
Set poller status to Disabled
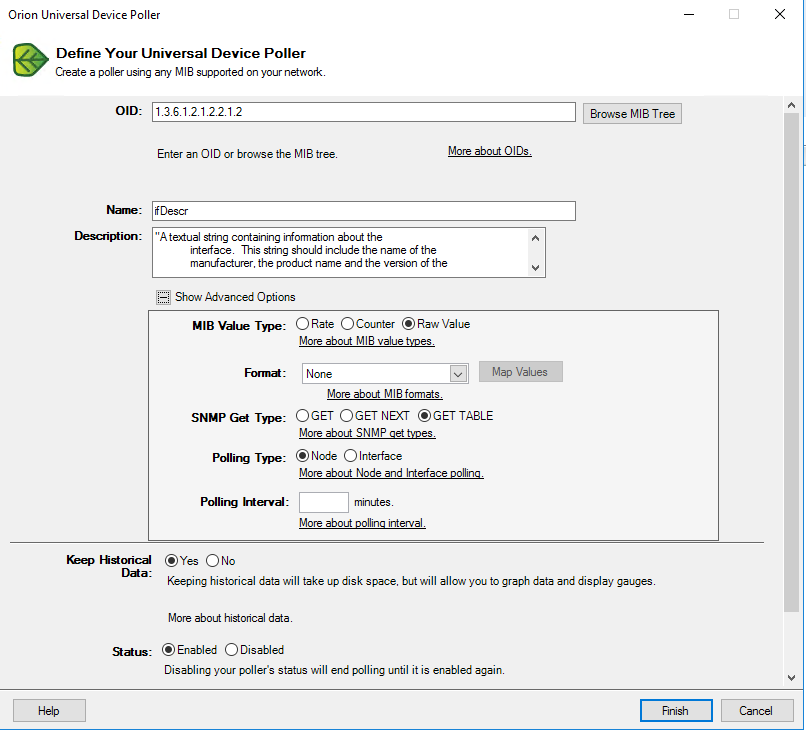coord(231,650)
